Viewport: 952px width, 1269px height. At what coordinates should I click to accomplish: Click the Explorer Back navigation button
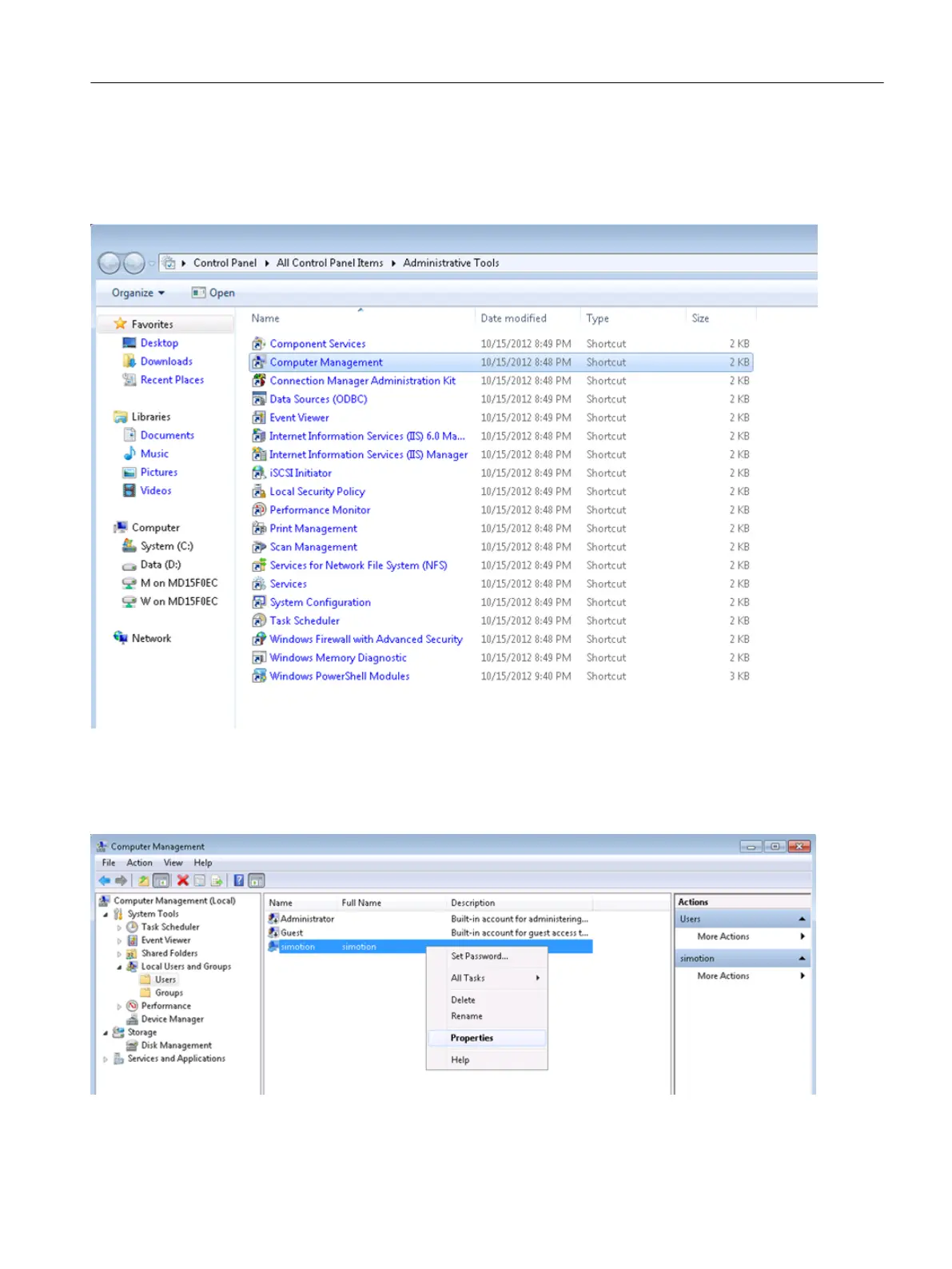point(109,262)
